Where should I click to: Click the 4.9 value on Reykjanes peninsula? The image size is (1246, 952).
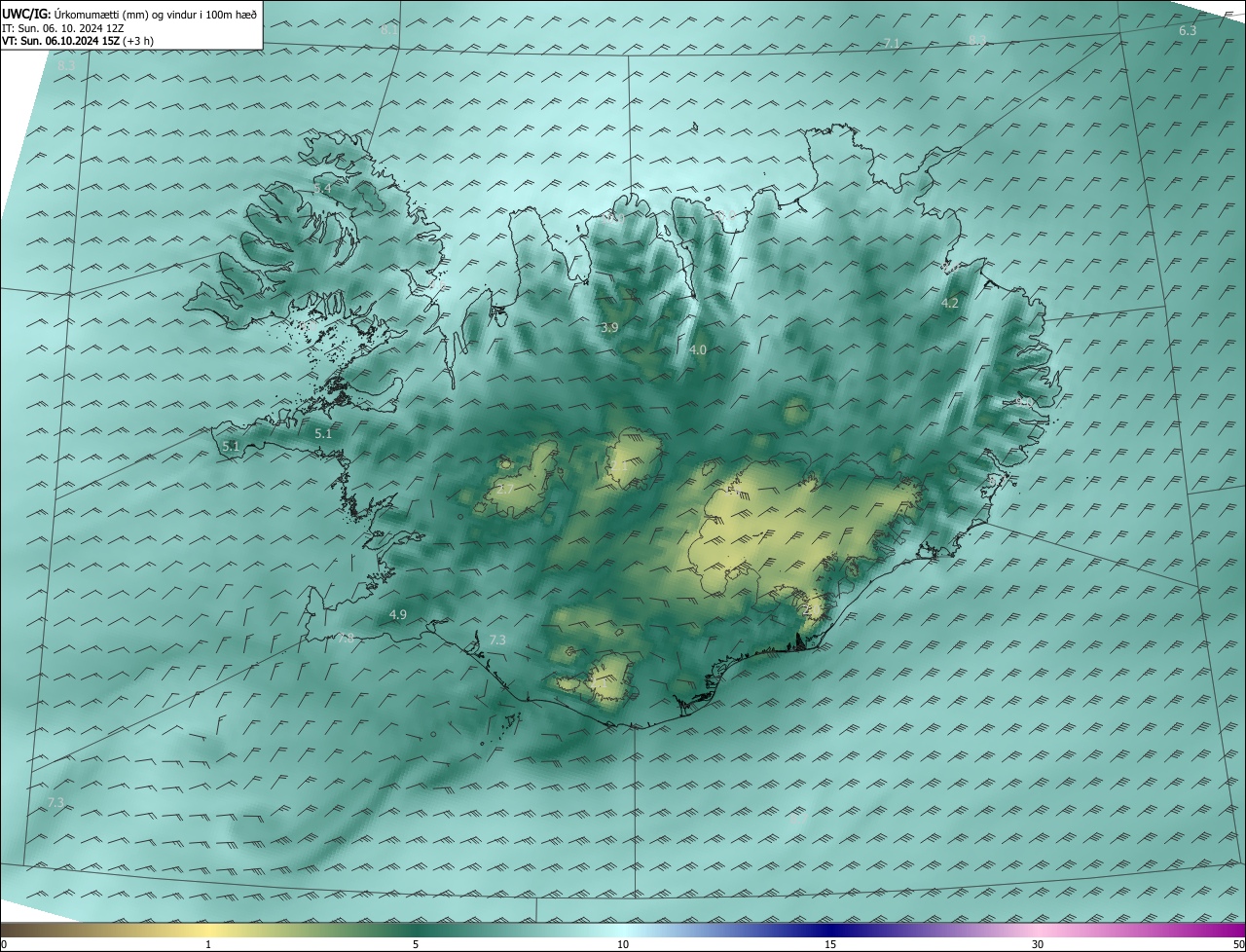[x=397, y=615]
